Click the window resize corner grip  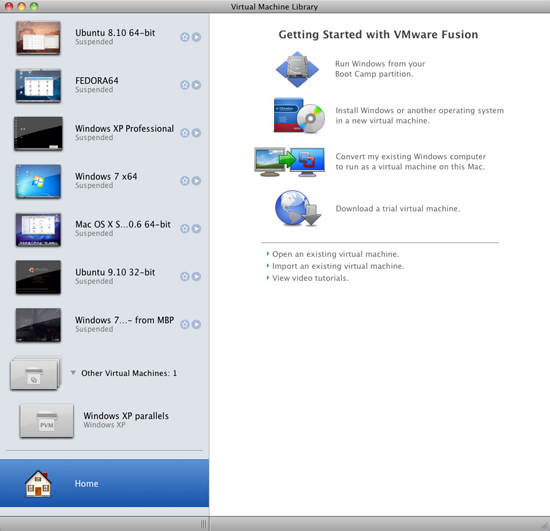pyautogui.click(x=545, y=525)
